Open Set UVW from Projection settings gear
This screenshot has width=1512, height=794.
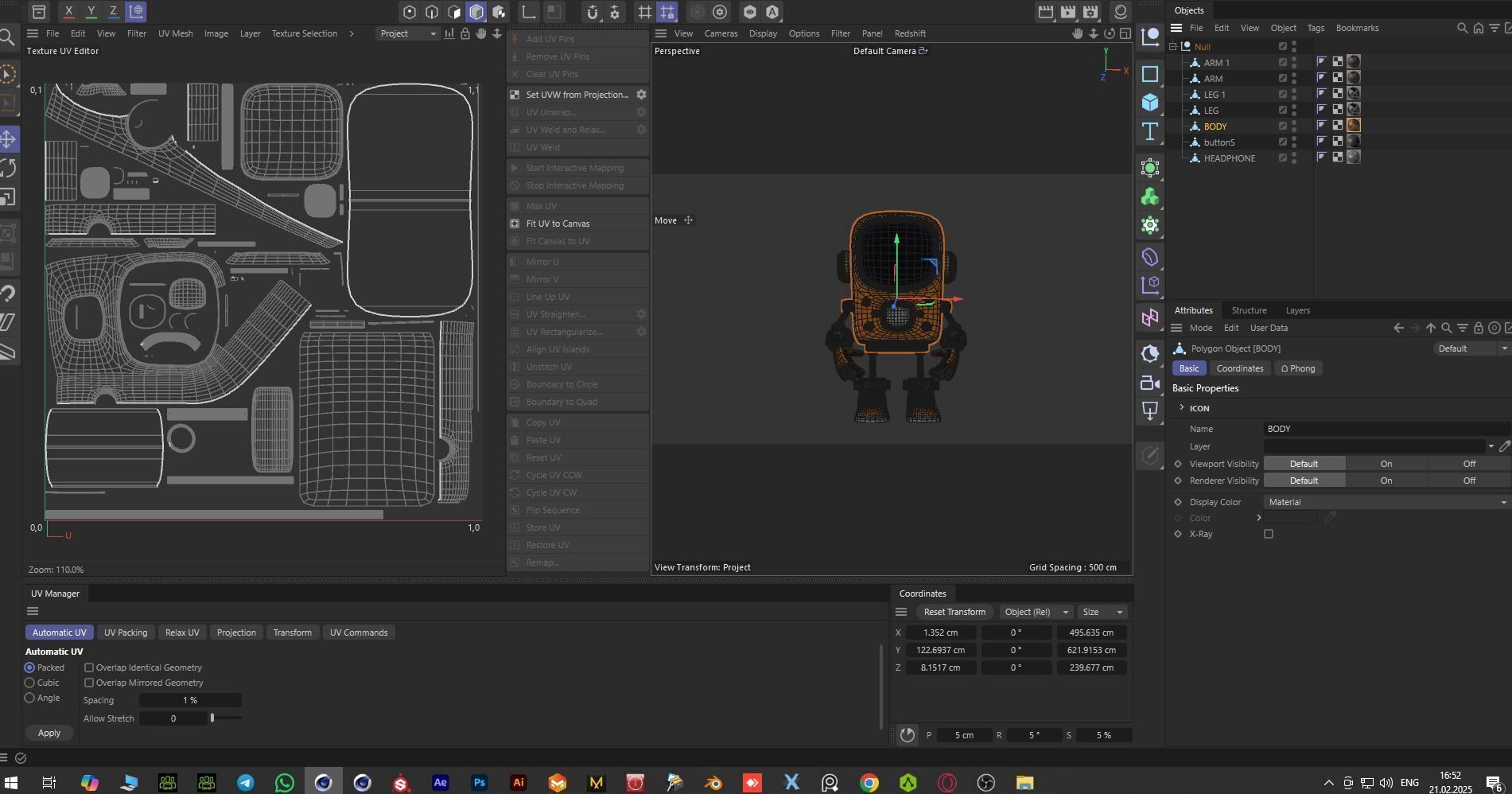(x=641, y=95)
